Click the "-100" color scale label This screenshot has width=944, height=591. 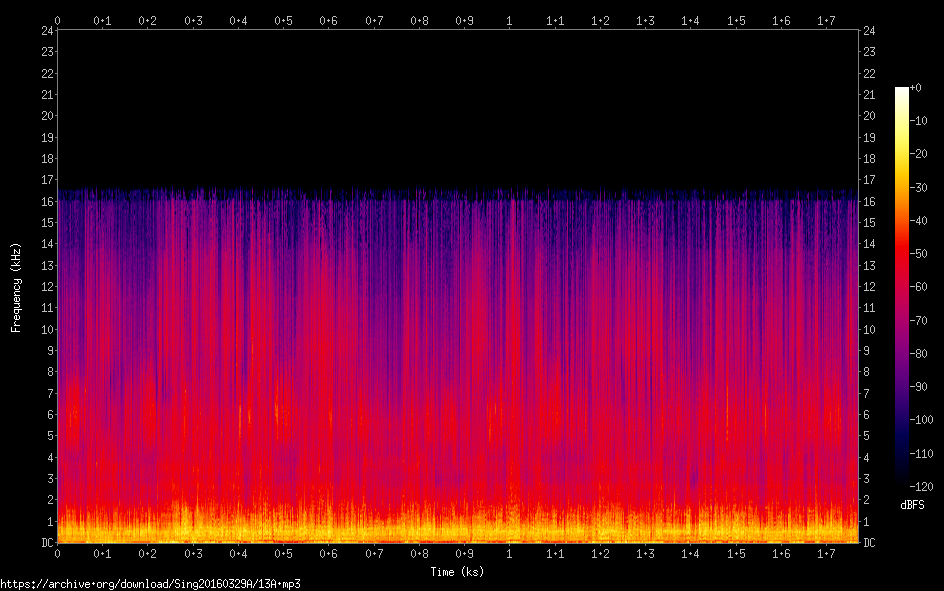pyautogui.click(x=921, y=420)
